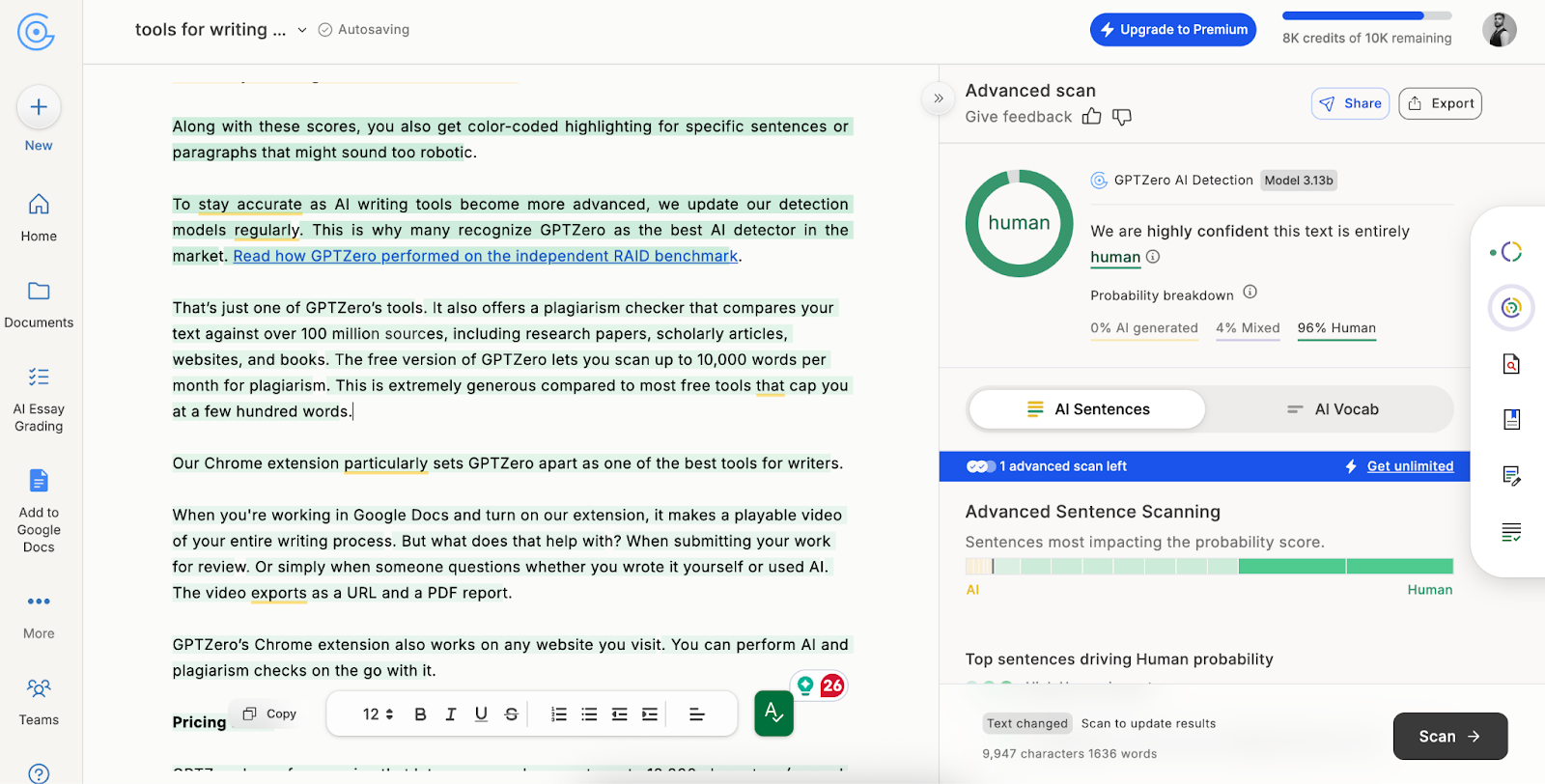Viewport: 1545px width, 784px height.
Task: Open the GPTZero logo home
Action: pyautogui.click(x=36, y=32)
